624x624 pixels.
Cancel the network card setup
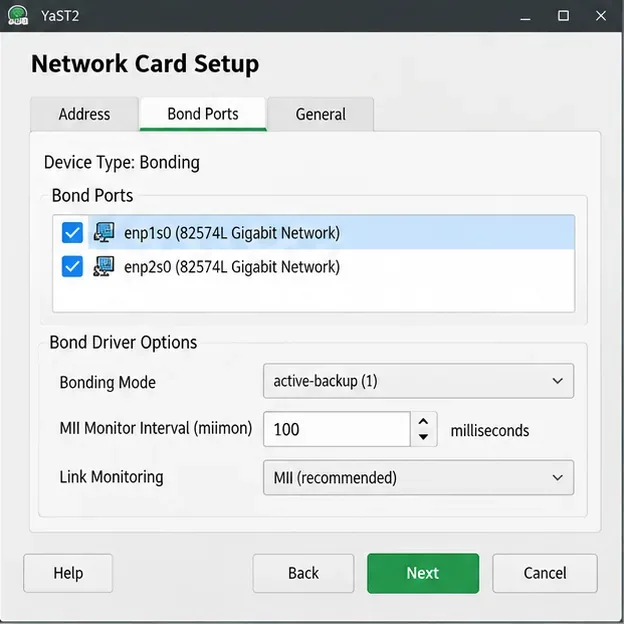(x=545, y=573)
